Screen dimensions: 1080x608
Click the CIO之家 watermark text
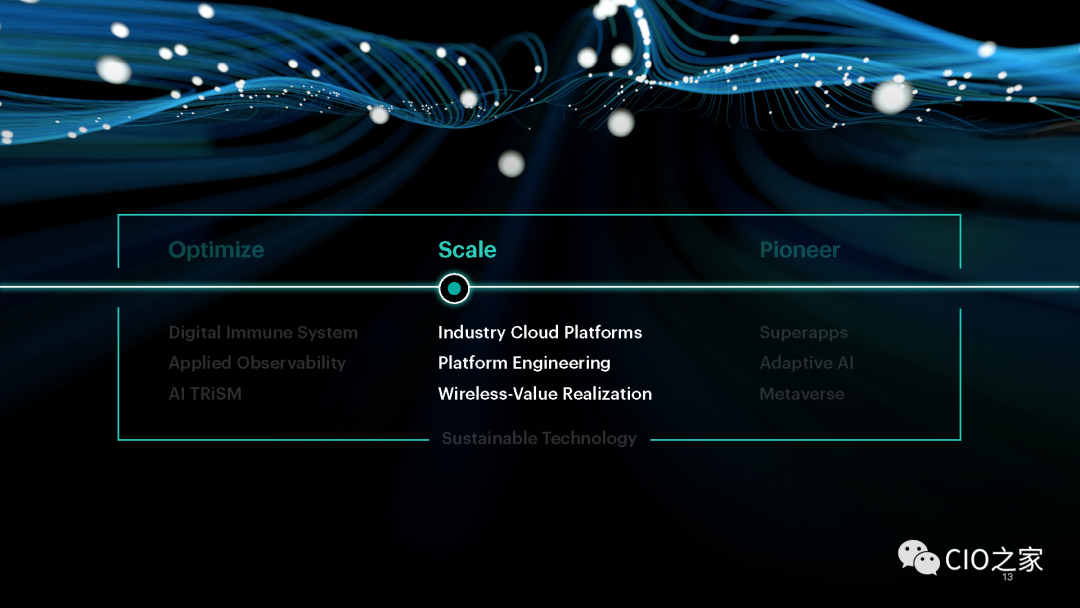tap(993, 558)
